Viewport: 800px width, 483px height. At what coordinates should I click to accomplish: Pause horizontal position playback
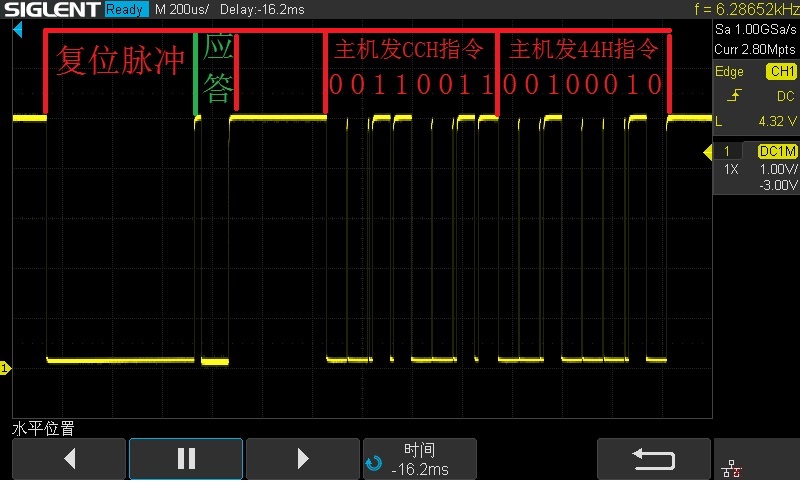(186, 459)
